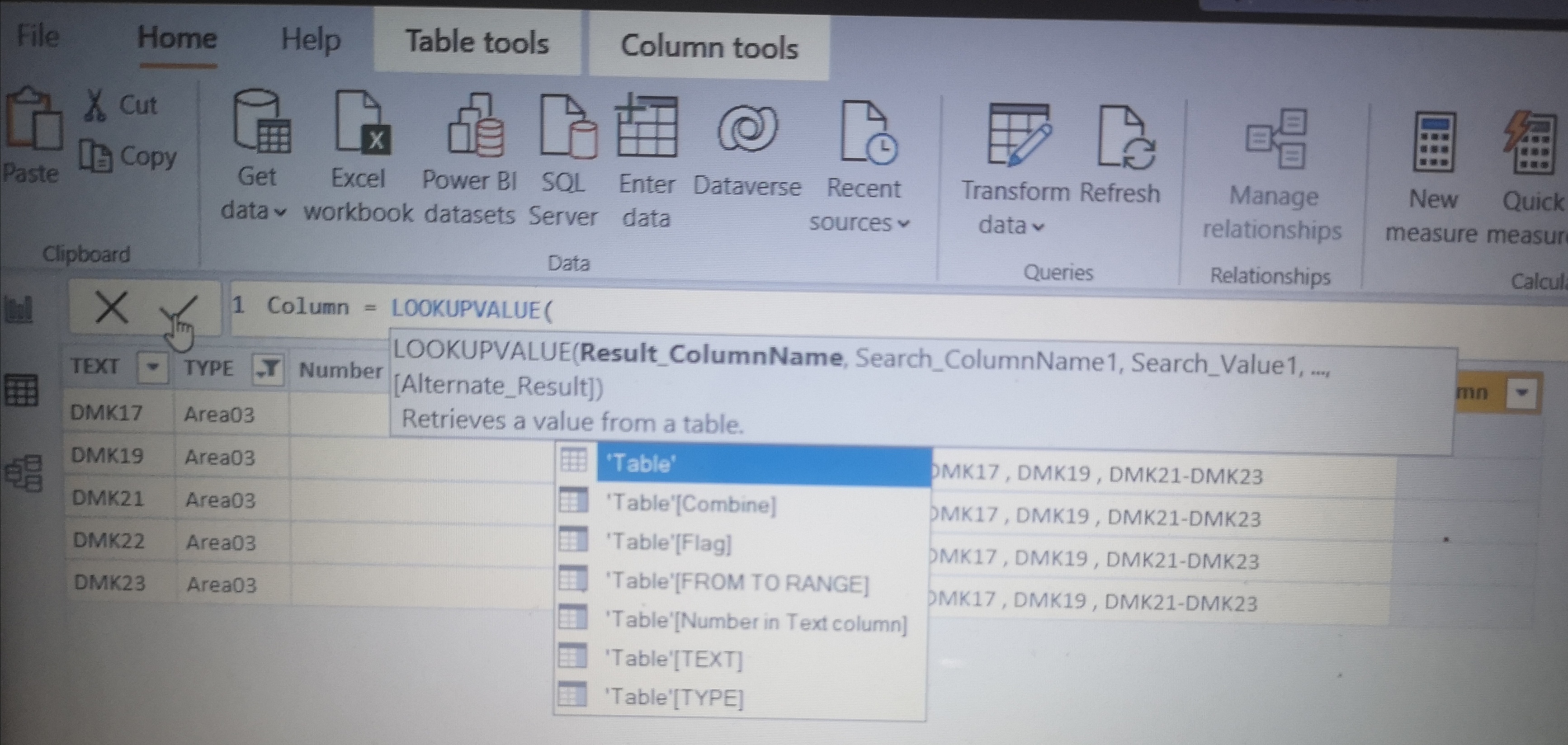This screenshot has height=745, width=1568.
Task: Open the Column tools tab
Action: tap(709, 47)
